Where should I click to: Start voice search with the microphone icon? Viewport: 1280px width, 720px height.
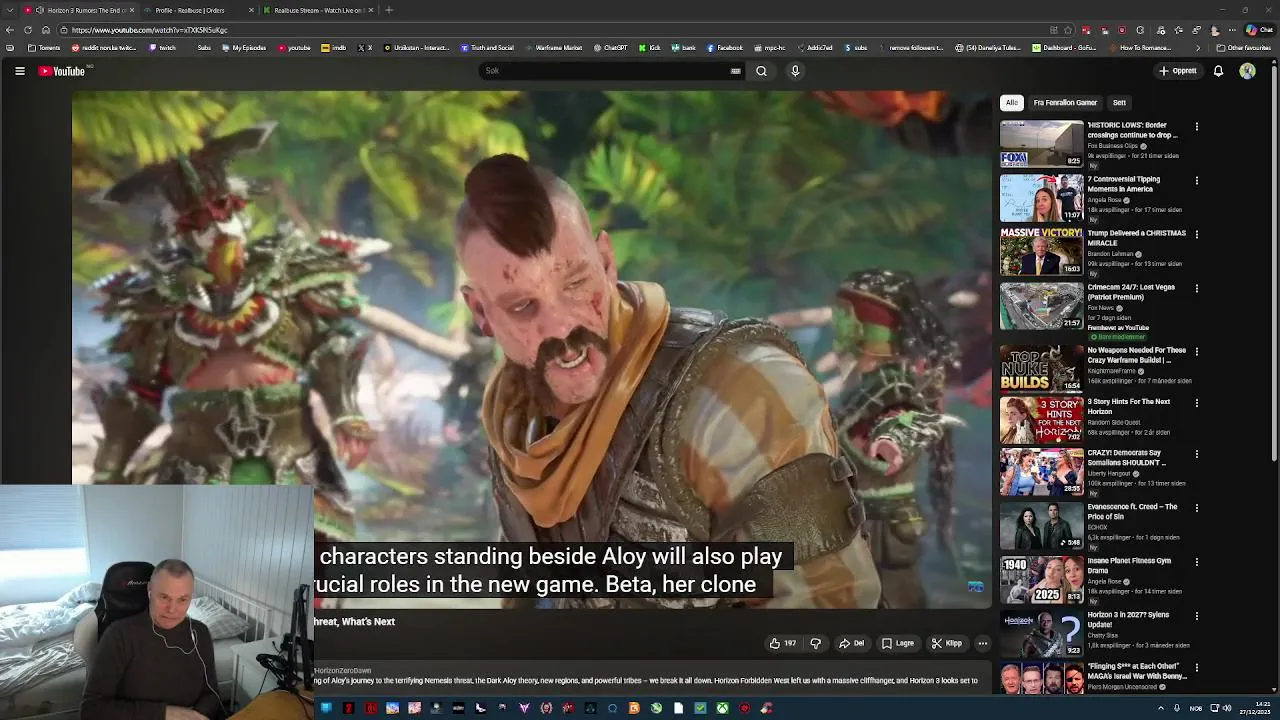(795, 71)
